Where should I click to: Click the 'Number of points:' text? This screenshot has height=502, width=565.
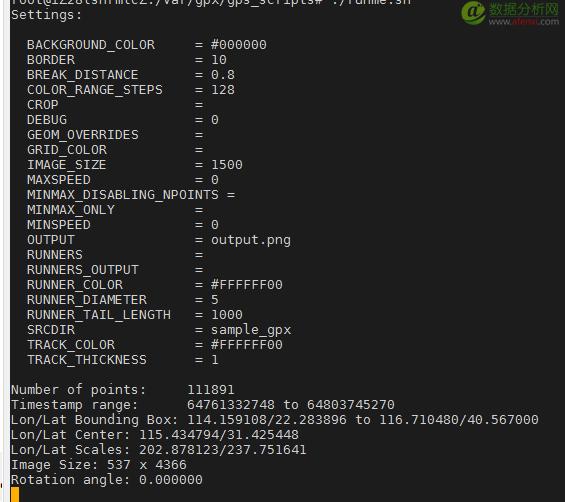click(x=79, y=390)
